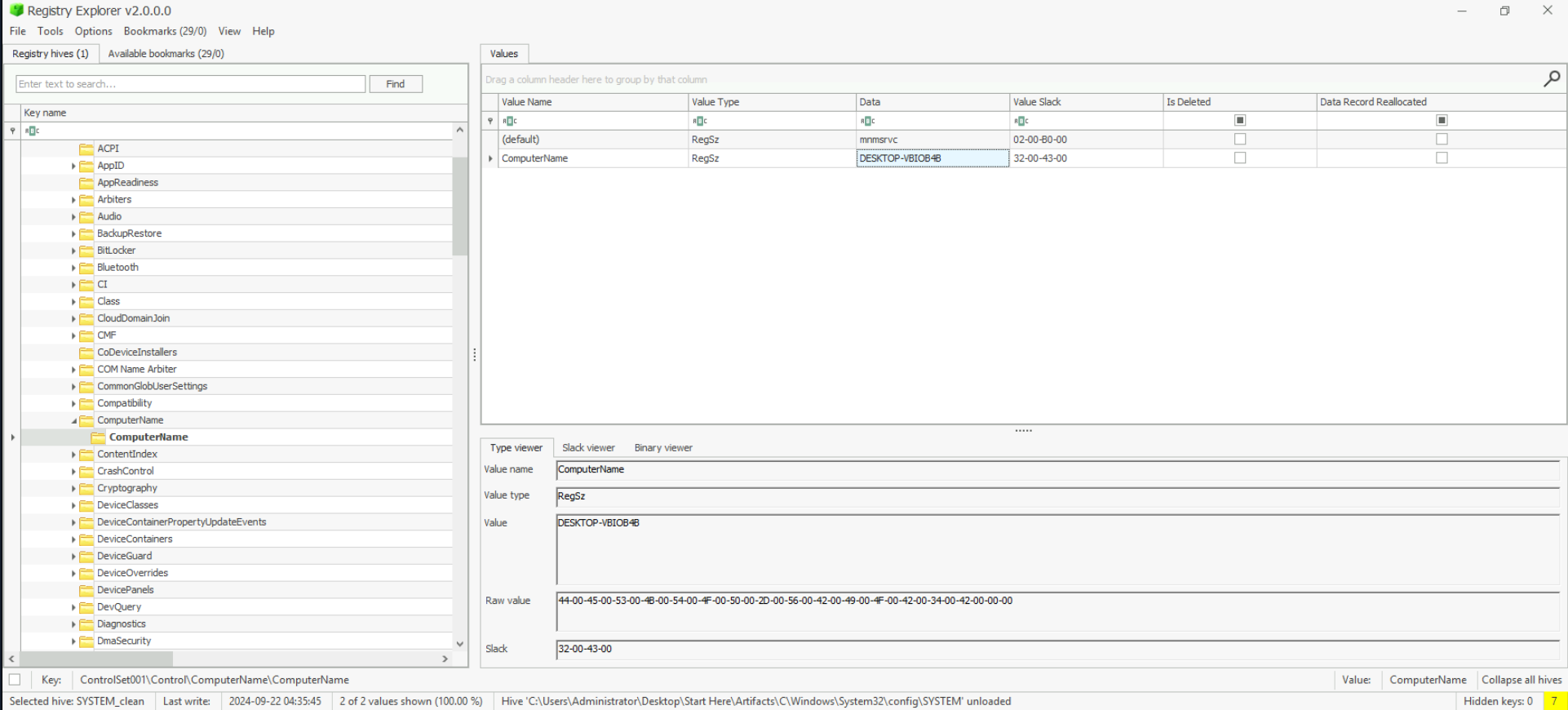Click the DeviceOverrides folder icon
The height and width of the screenshot is (710, 1568).
(x=86, y=573)
